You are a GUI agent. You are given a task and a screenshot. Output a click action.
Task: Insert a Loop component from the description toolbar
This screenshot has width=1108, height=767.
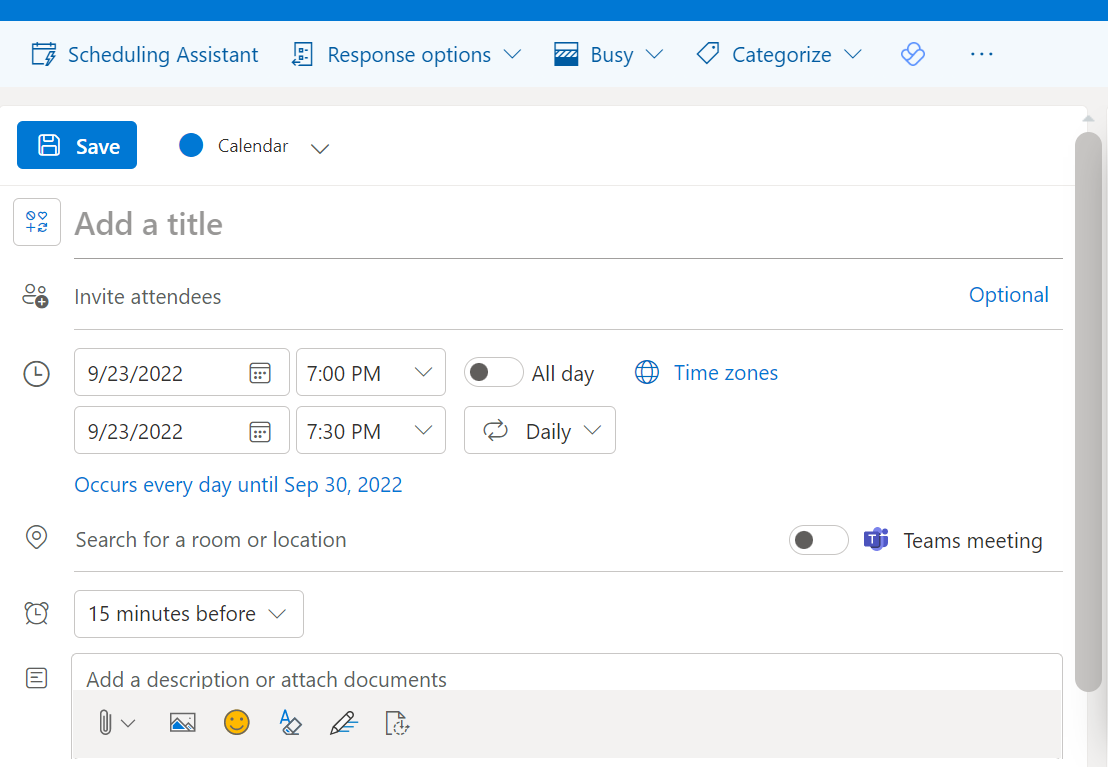tap(397, 722)
